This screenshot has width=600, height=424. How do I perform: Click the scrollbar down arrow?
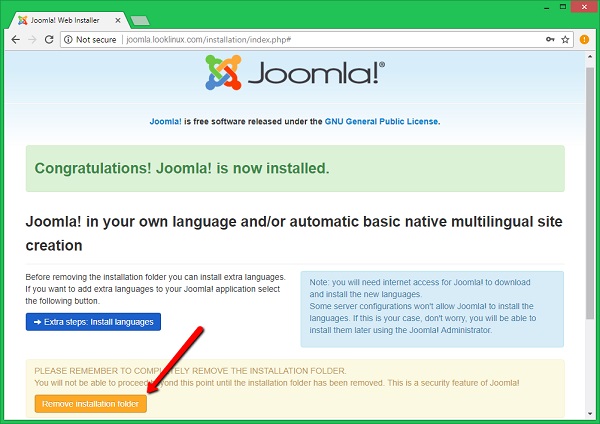590,414
